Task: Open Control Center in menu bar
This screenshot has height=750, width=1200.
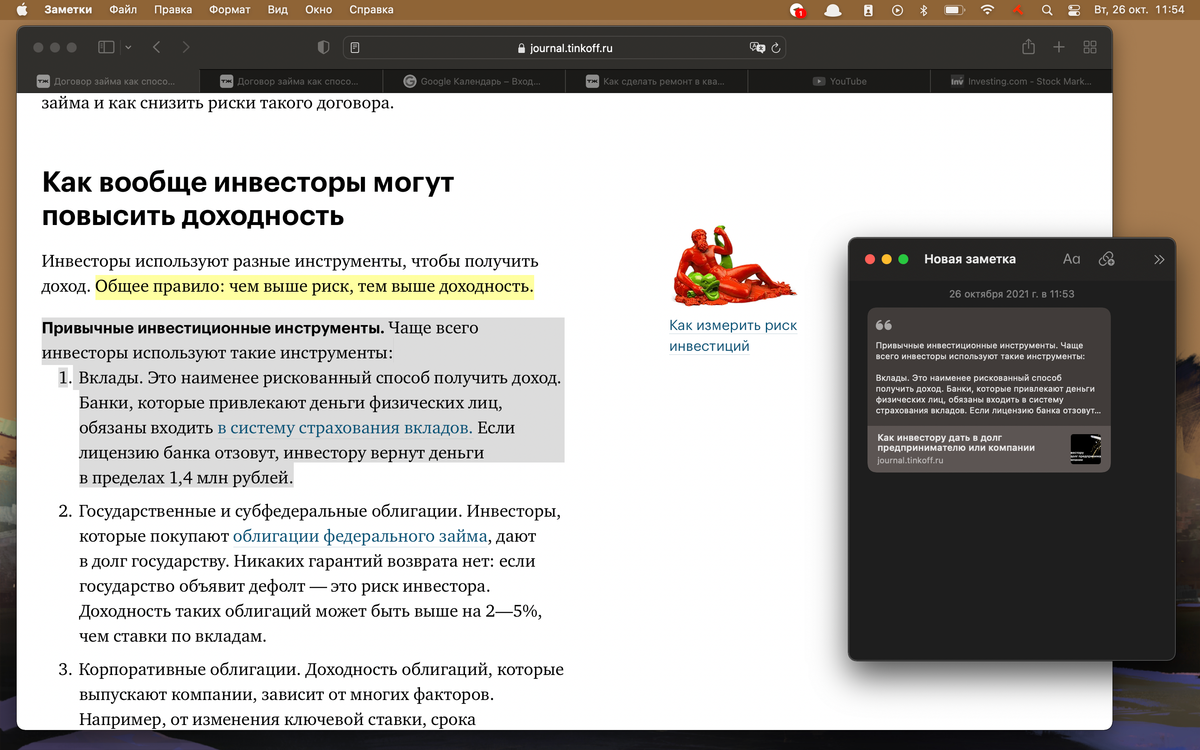Action: tap(1076, 10)
